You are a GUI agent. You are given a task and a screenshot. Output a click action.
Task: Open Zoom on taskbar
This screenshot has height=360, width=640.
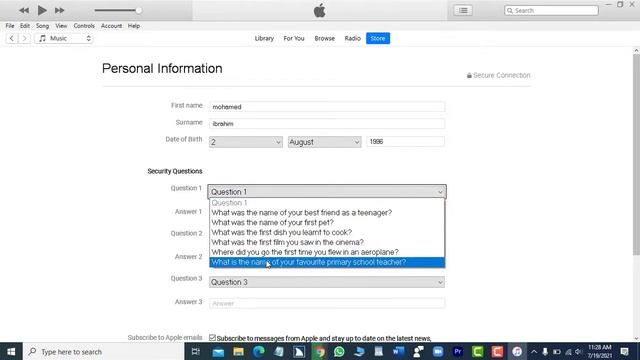(x=438, y=351)
